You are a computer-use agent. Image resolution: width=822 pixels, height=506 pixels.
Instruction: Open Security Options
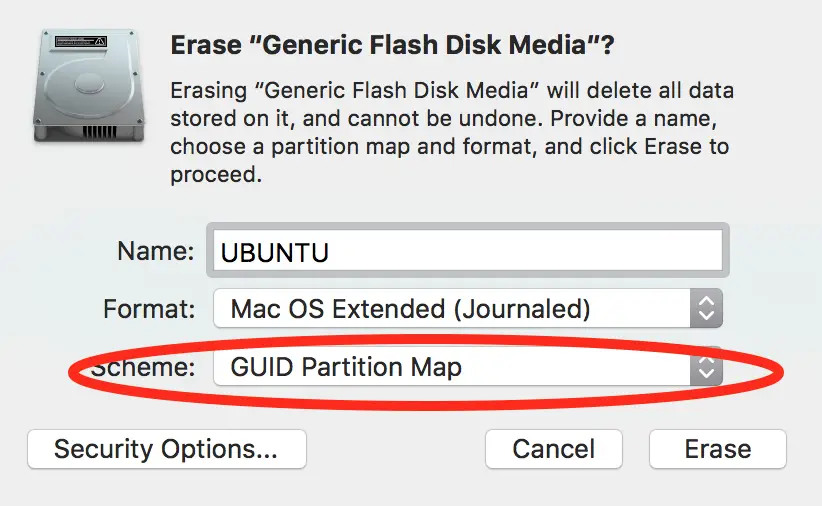pyautogui.click(x=167, y=449)
